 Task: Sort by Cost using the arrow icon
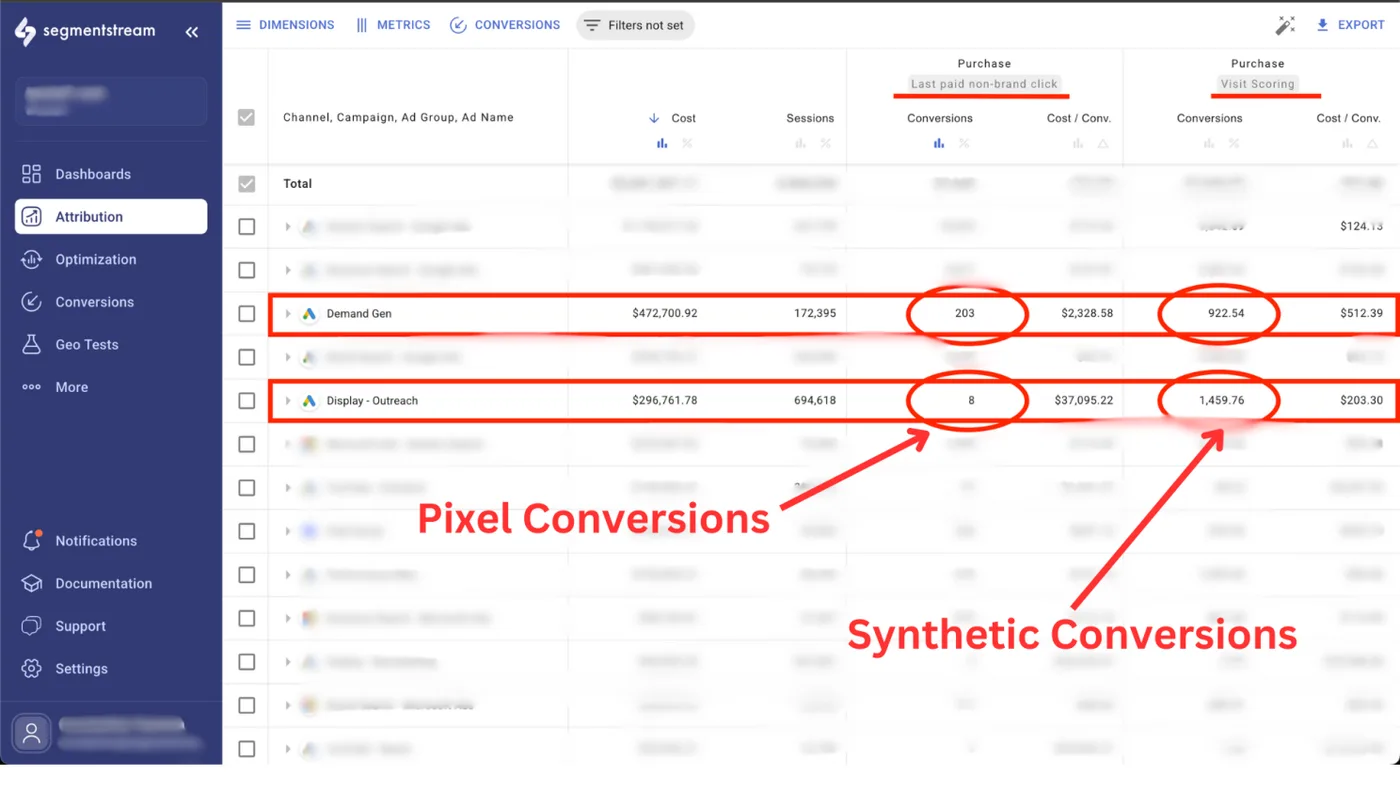pos(653,118)
